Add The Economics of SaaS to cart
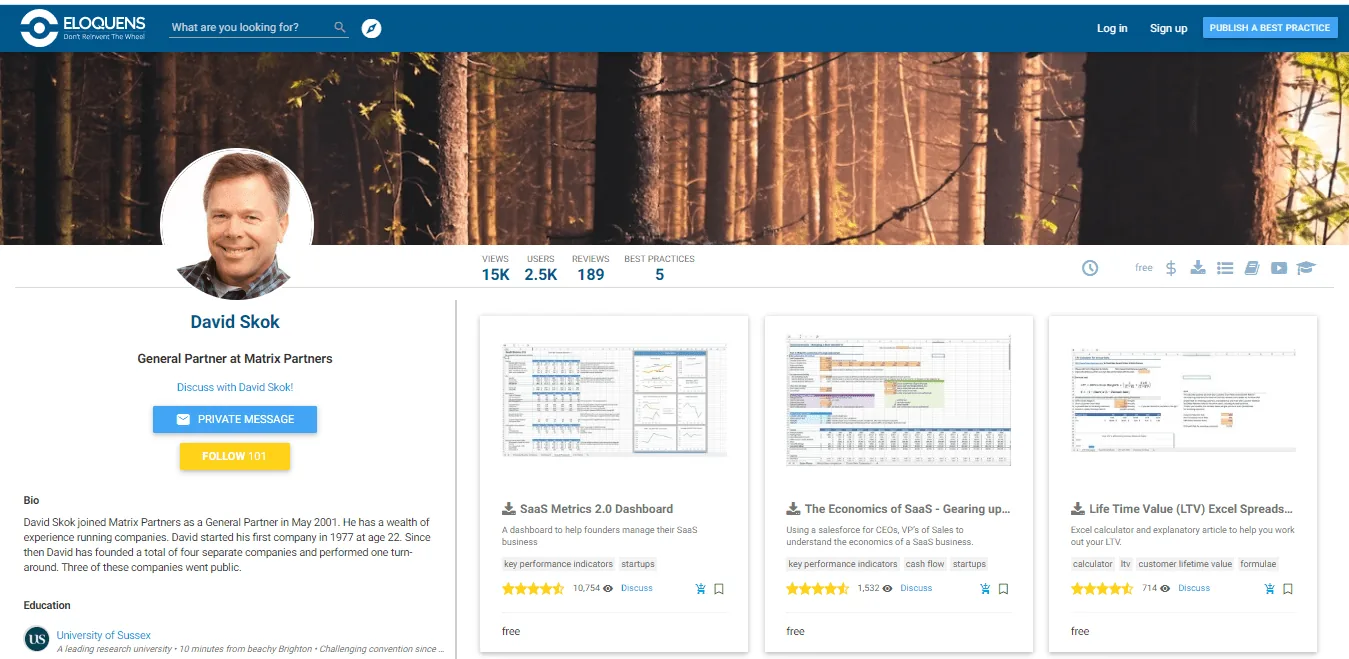 coord(985,589)
